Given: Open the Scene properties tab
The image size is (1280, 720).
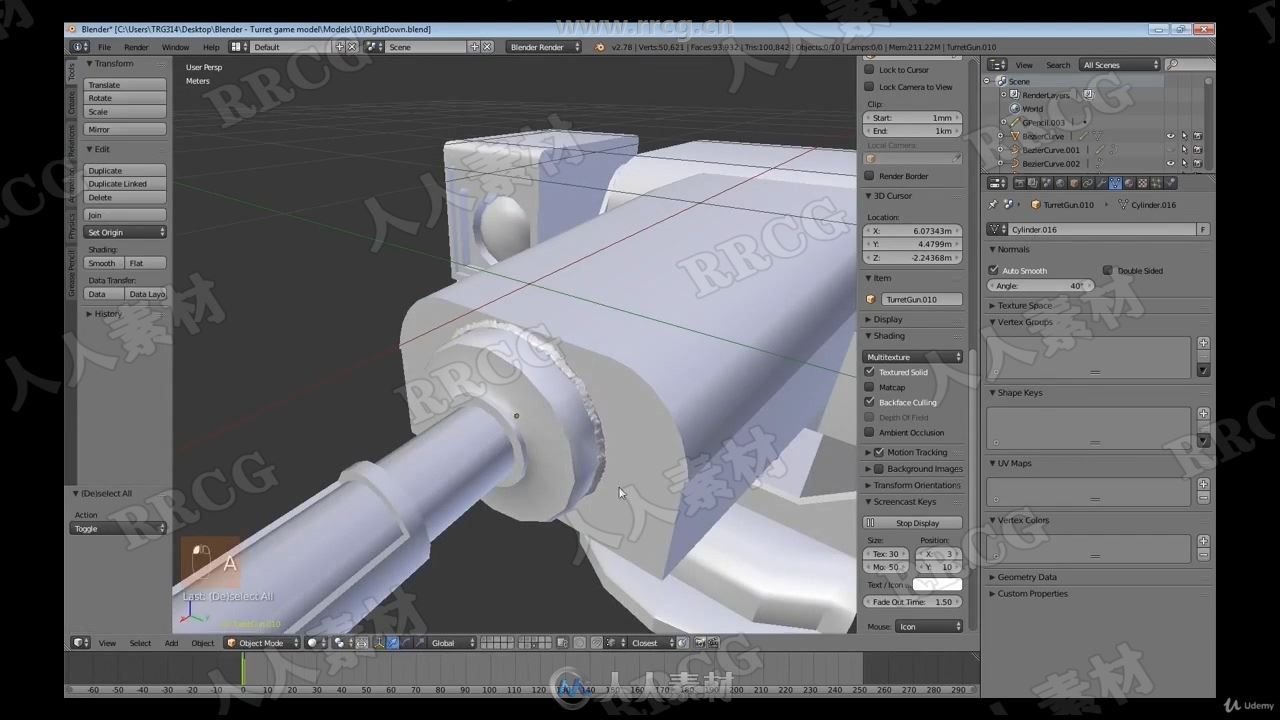Looking at the screenshot, I should pos(1047,183).
